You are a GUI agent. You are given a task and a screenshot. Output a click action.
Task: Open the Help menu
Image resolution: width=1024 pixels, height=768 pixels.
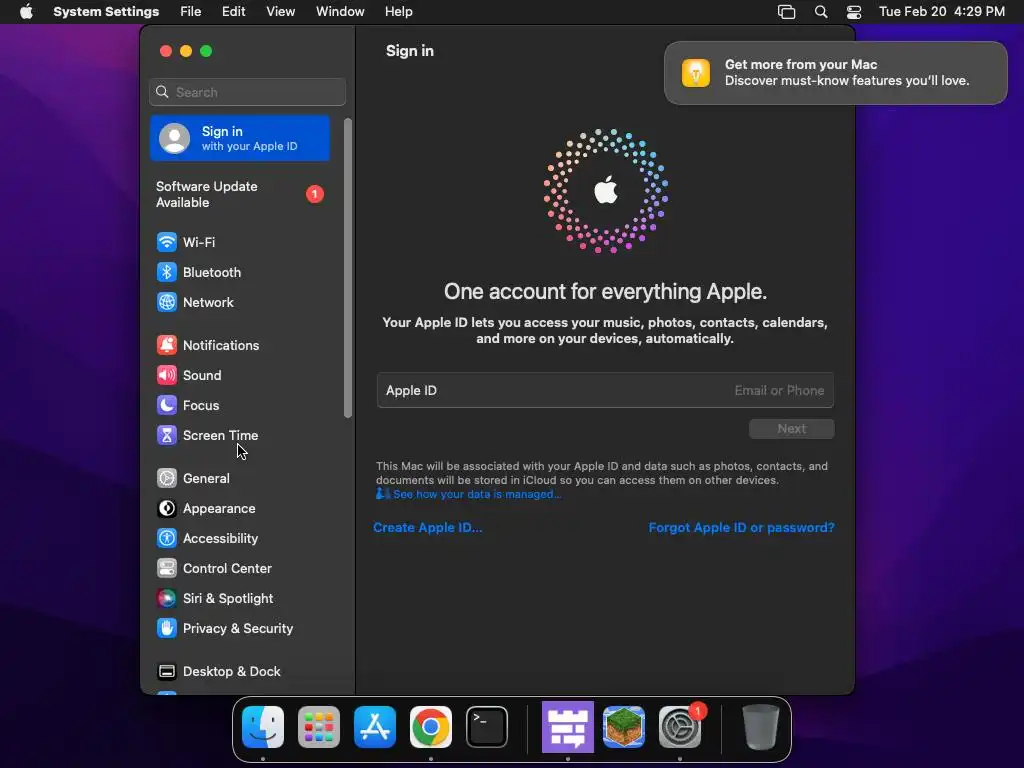coord(398,12)
